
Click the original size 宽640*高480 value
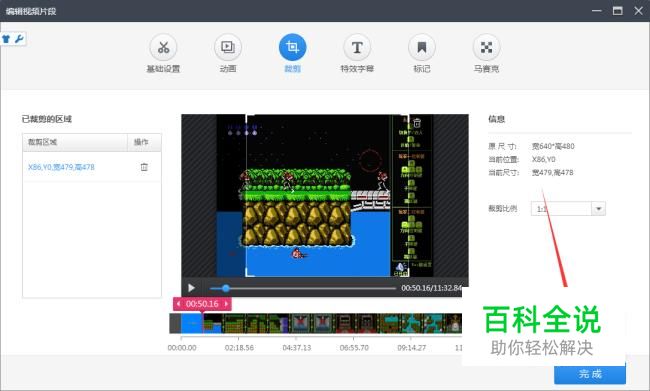553,146
